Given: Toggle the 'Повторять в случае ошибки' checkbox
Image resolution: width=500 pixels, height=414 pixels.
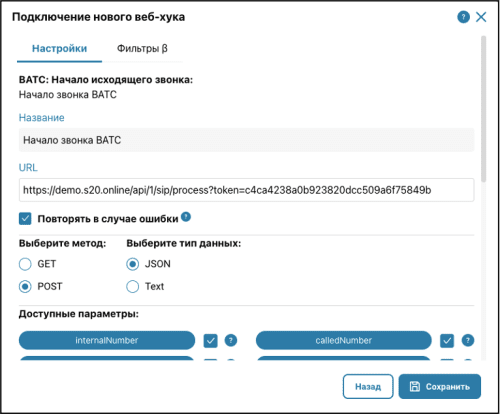Looking at the screenshot, I should [x=25, y=219].
